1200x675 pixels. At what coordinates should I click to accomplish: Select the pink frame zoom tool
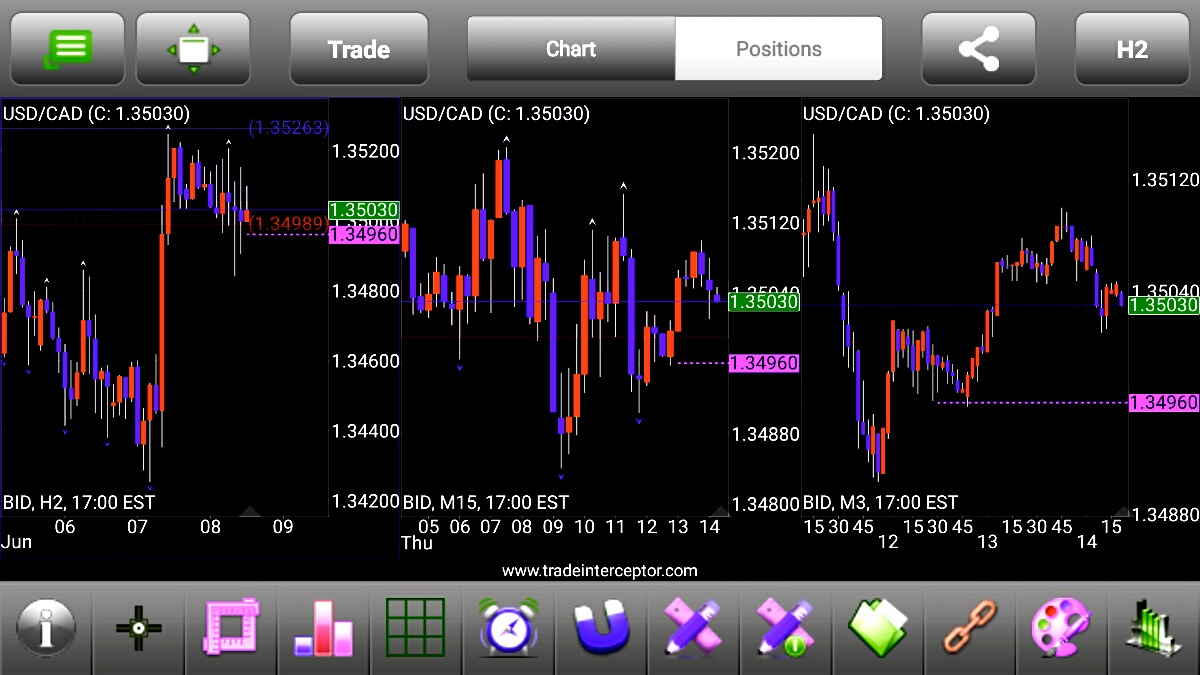(231, 628)
